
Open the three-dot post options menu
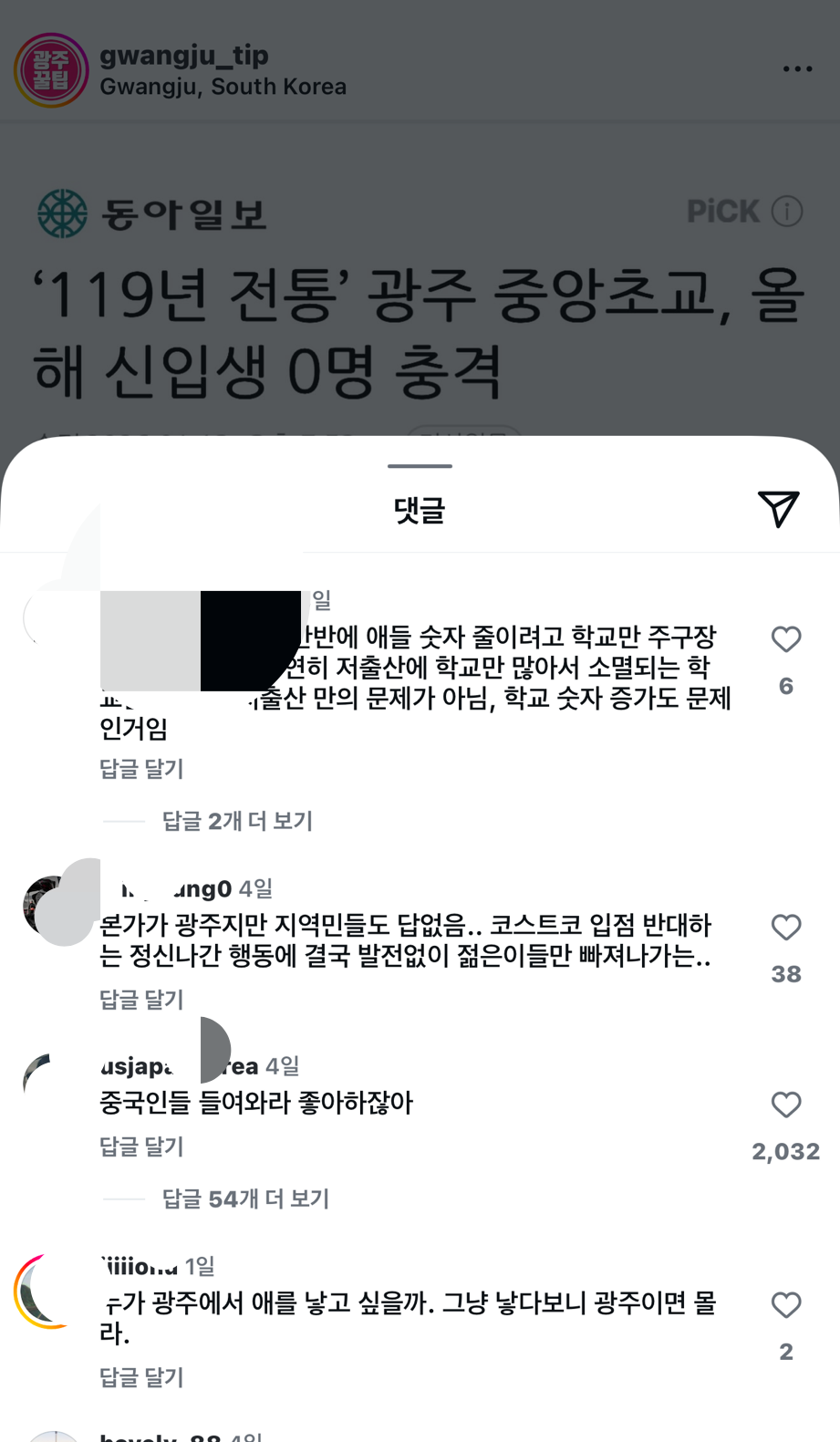[x=797, y=69]
